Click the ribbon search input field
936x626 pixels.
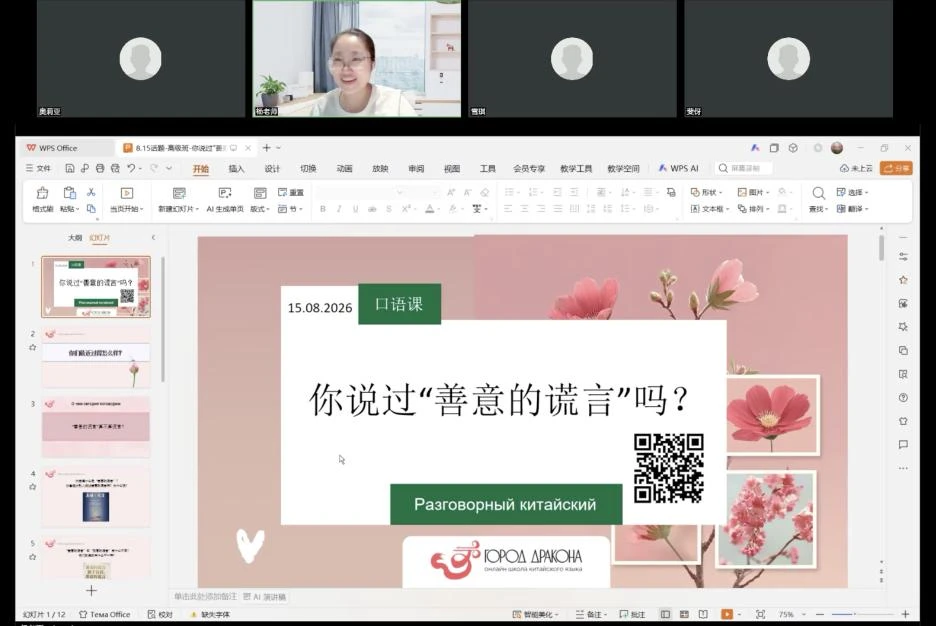coord(744,168)
